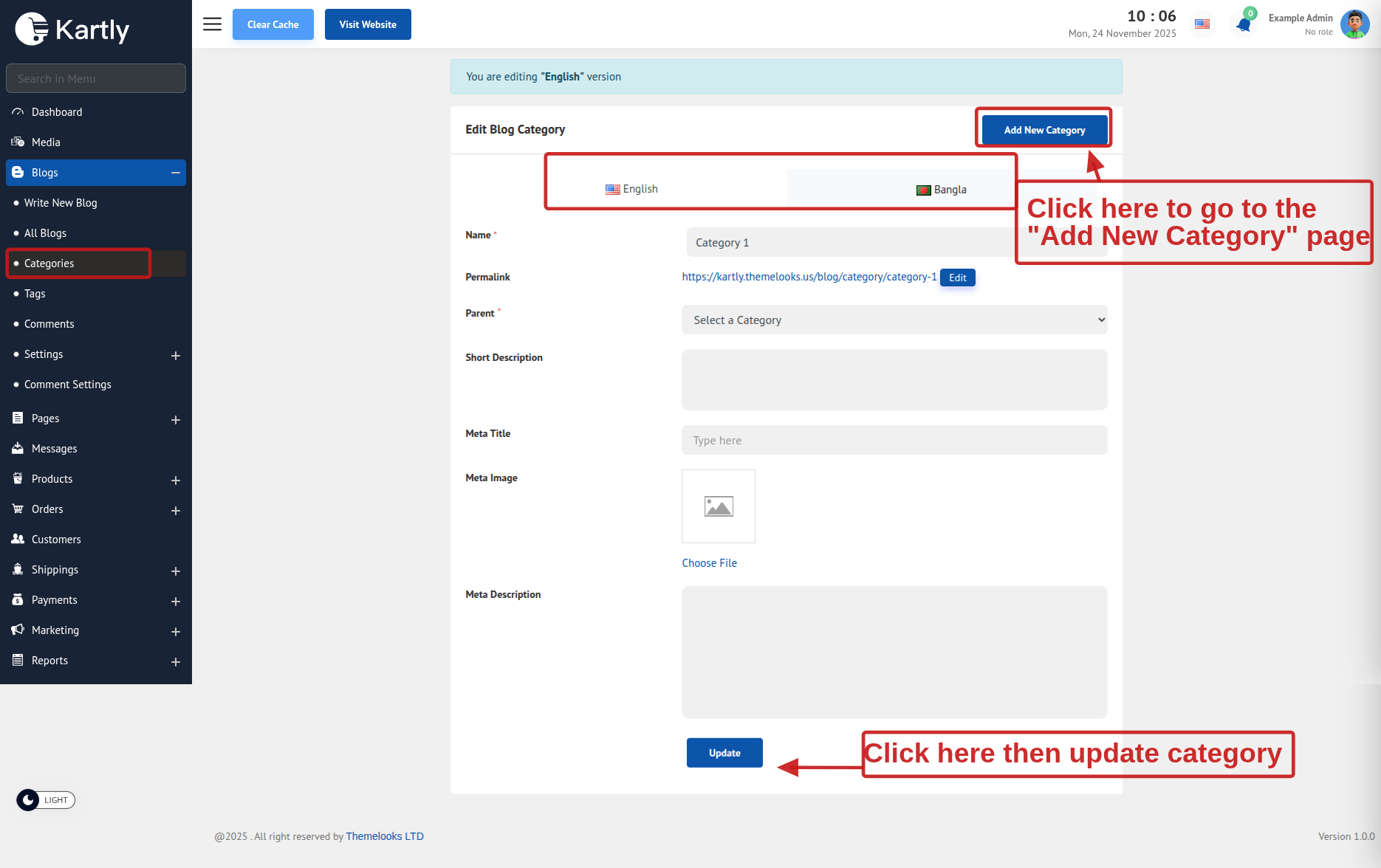Click the hamburger menu icon

click(212, 24)
